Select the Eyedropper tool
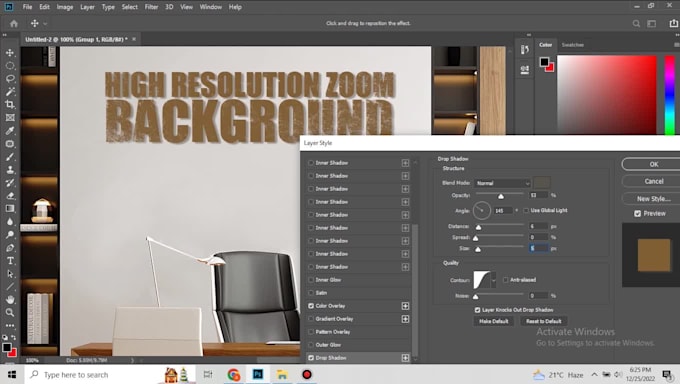680x384 pixels. pos(10,131)
